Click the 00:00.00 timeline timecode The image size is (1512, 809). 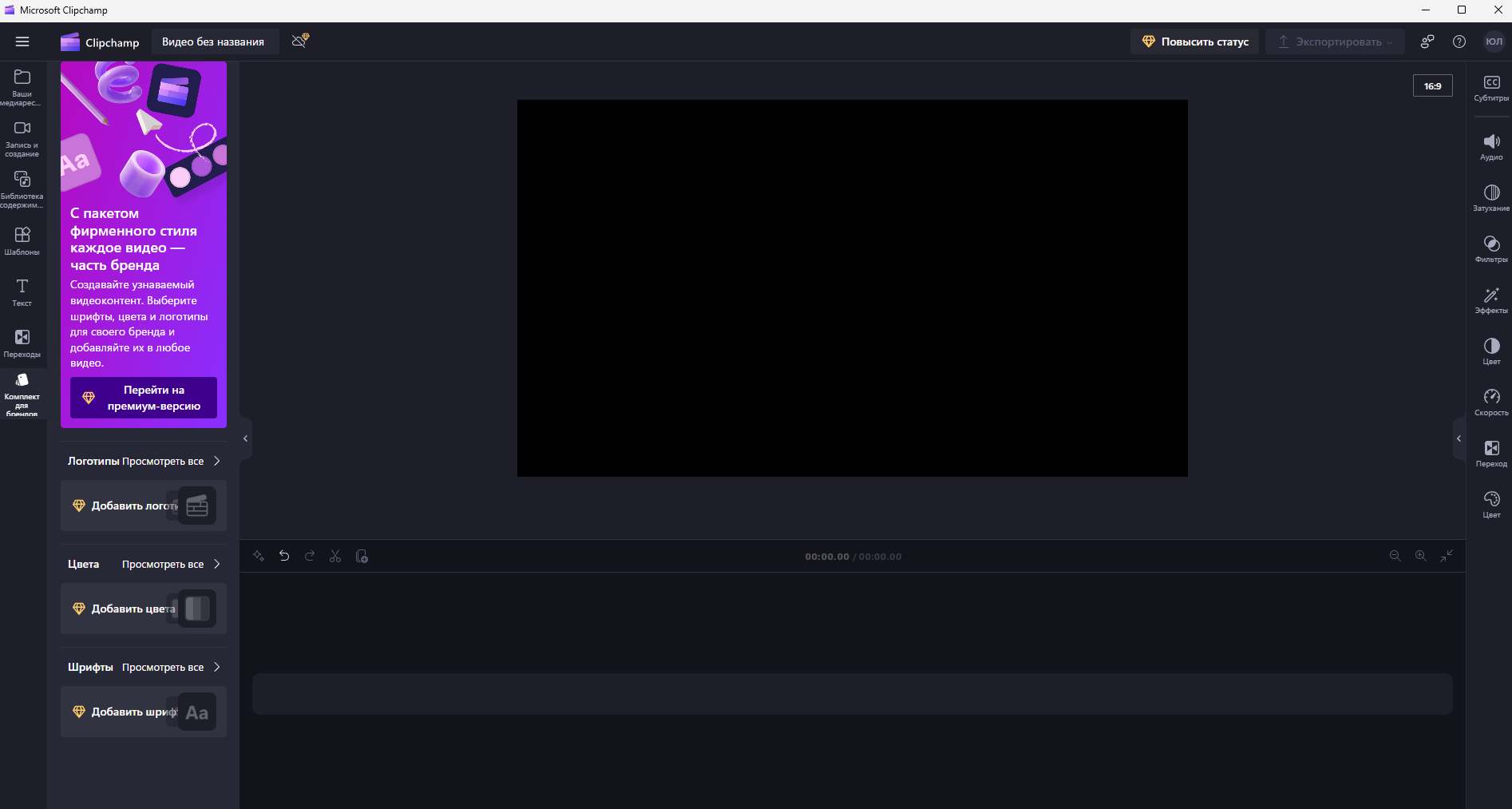(827, 557)
